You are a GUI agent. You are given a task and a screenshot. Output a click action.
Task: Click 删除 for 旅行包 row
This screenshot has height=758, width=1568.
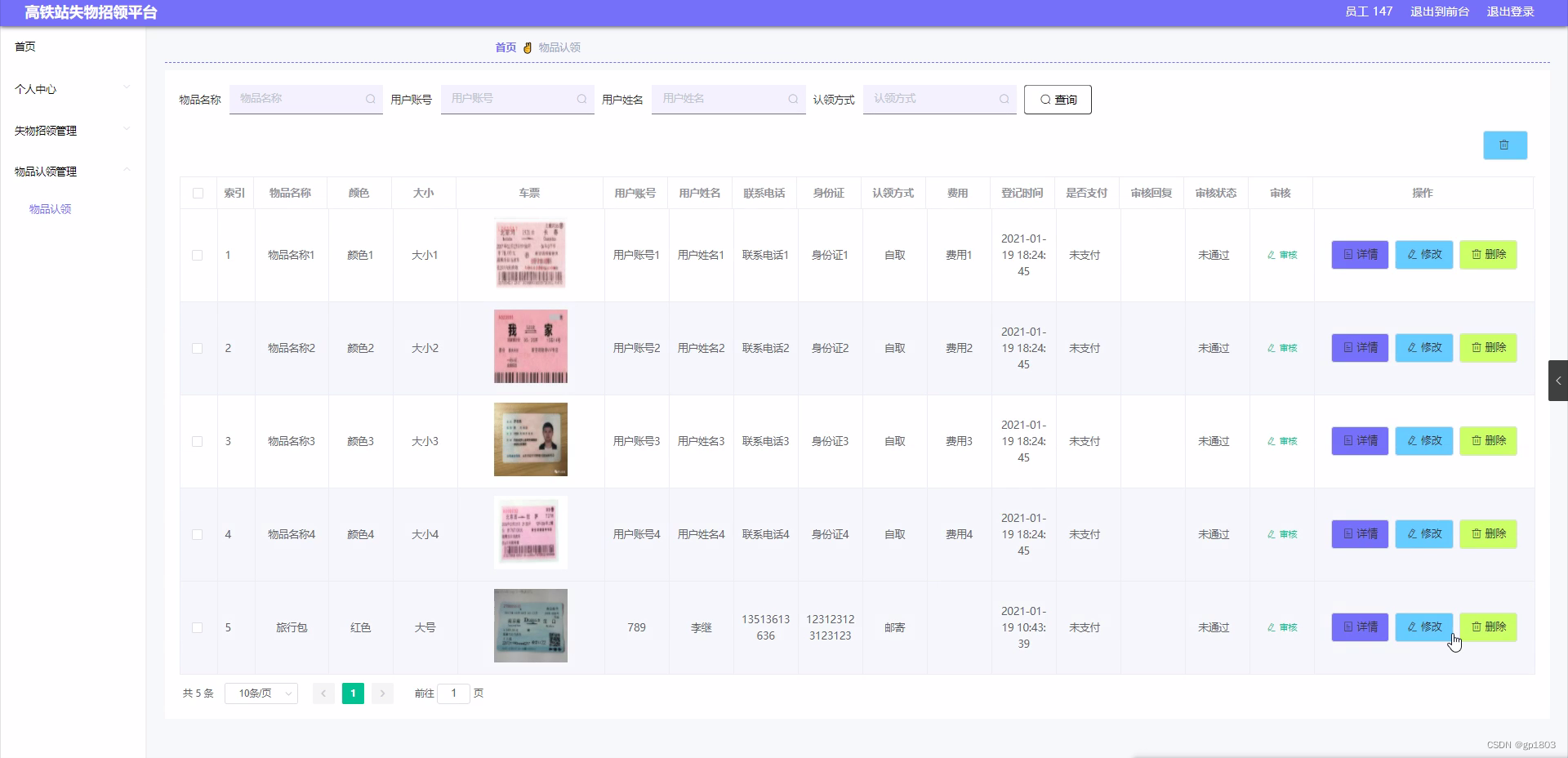tap(1488, 627)
